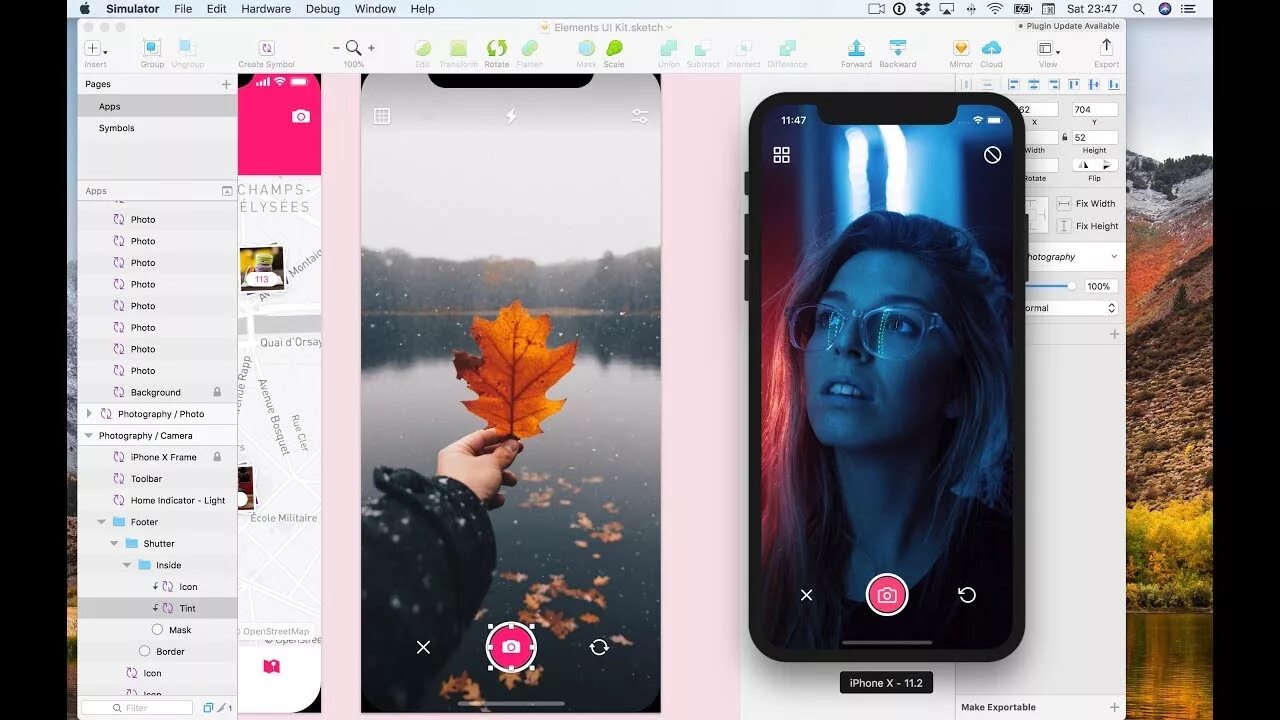The image size is (1280, 720).
Task: Collapse the Inside group
Action: pyautogui.click(x=127, y=565)
